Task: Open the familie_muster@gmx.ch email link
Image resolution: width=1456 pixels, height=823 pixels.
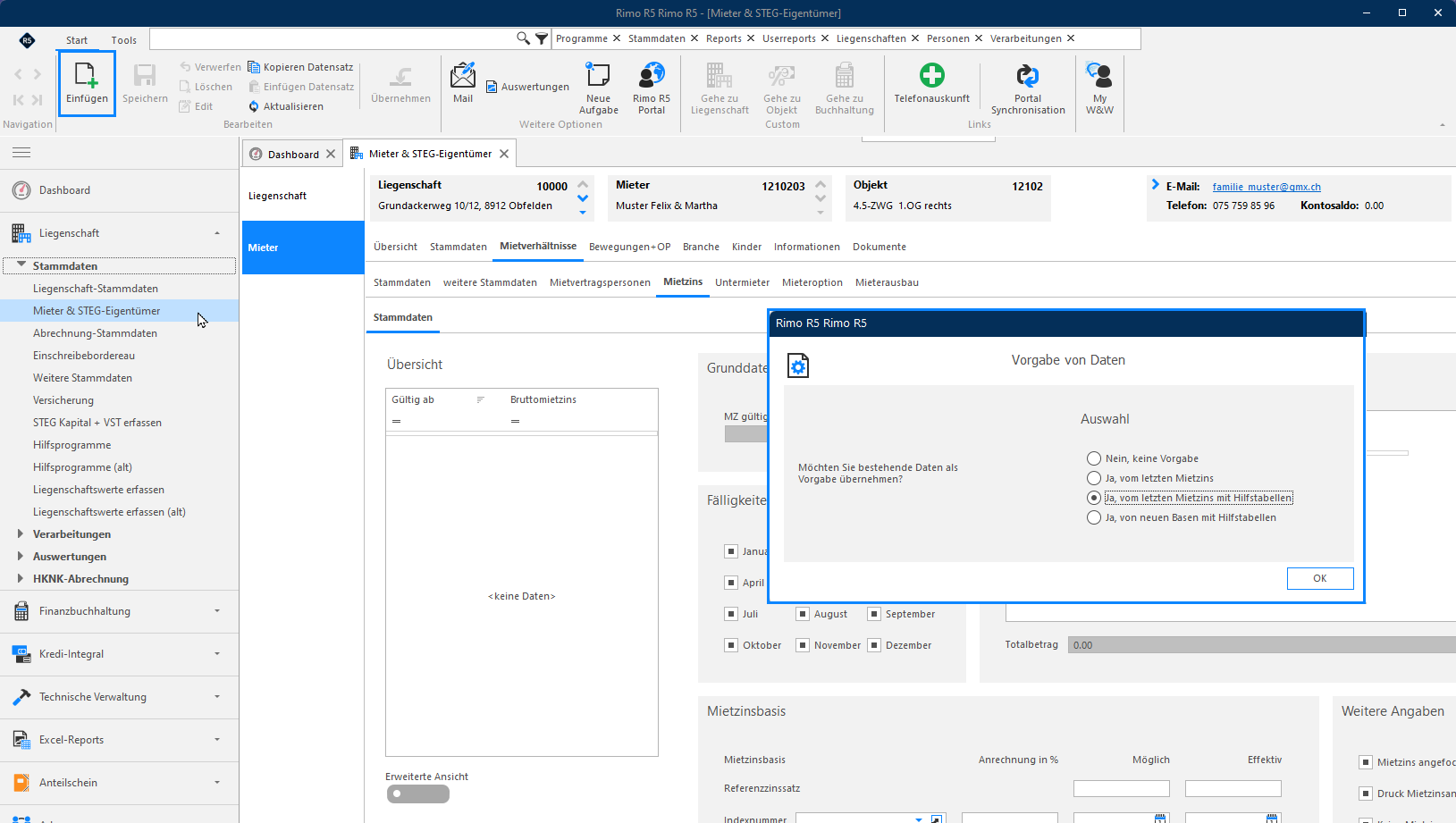Action: pos(1267,187)
